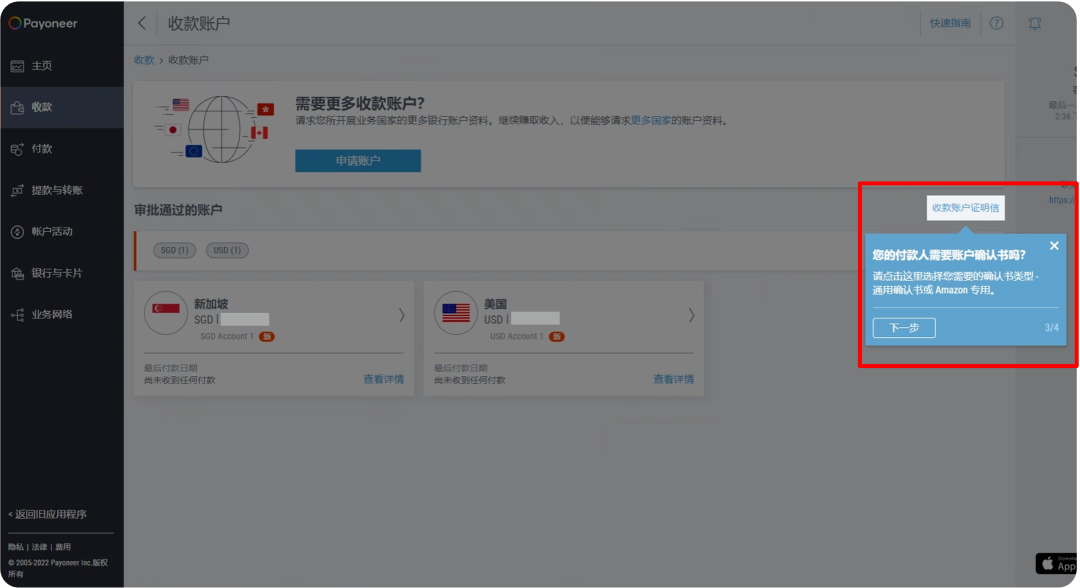Click the globe illustration with flags
Screen dimensions: 1080x588
click(x=216, y=129)
